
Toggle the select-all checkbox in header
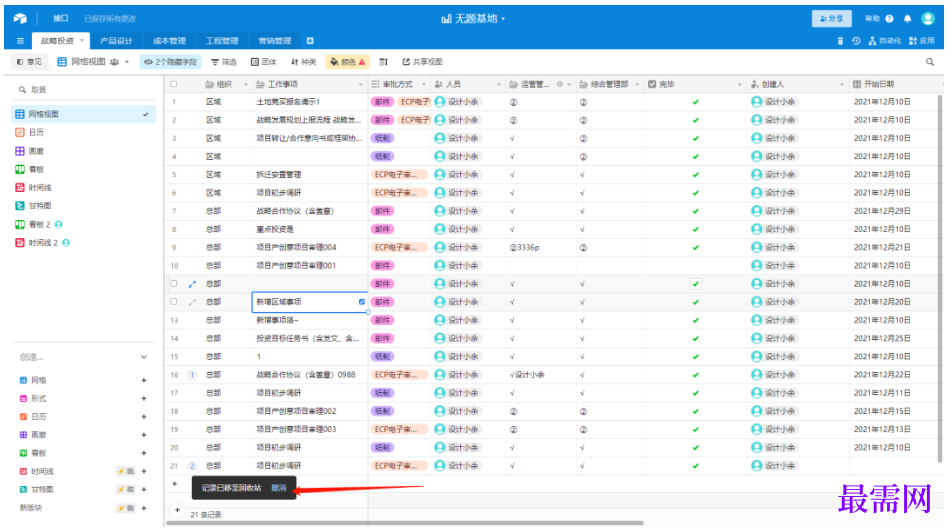coord(174,84)
